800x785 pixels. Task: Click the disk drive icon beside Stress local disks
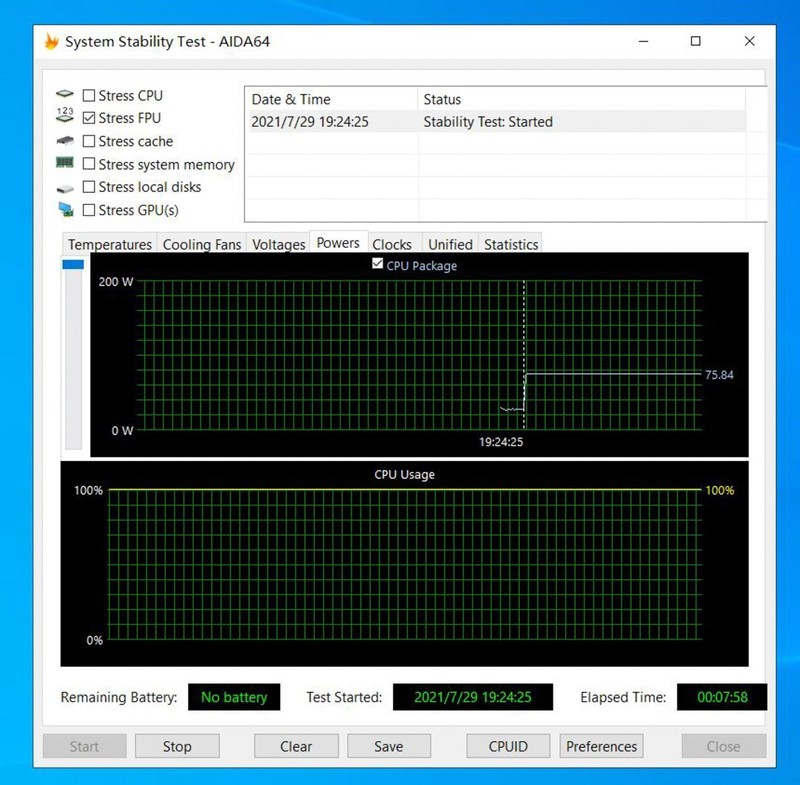pyautogui.click(x=65, y=189)
